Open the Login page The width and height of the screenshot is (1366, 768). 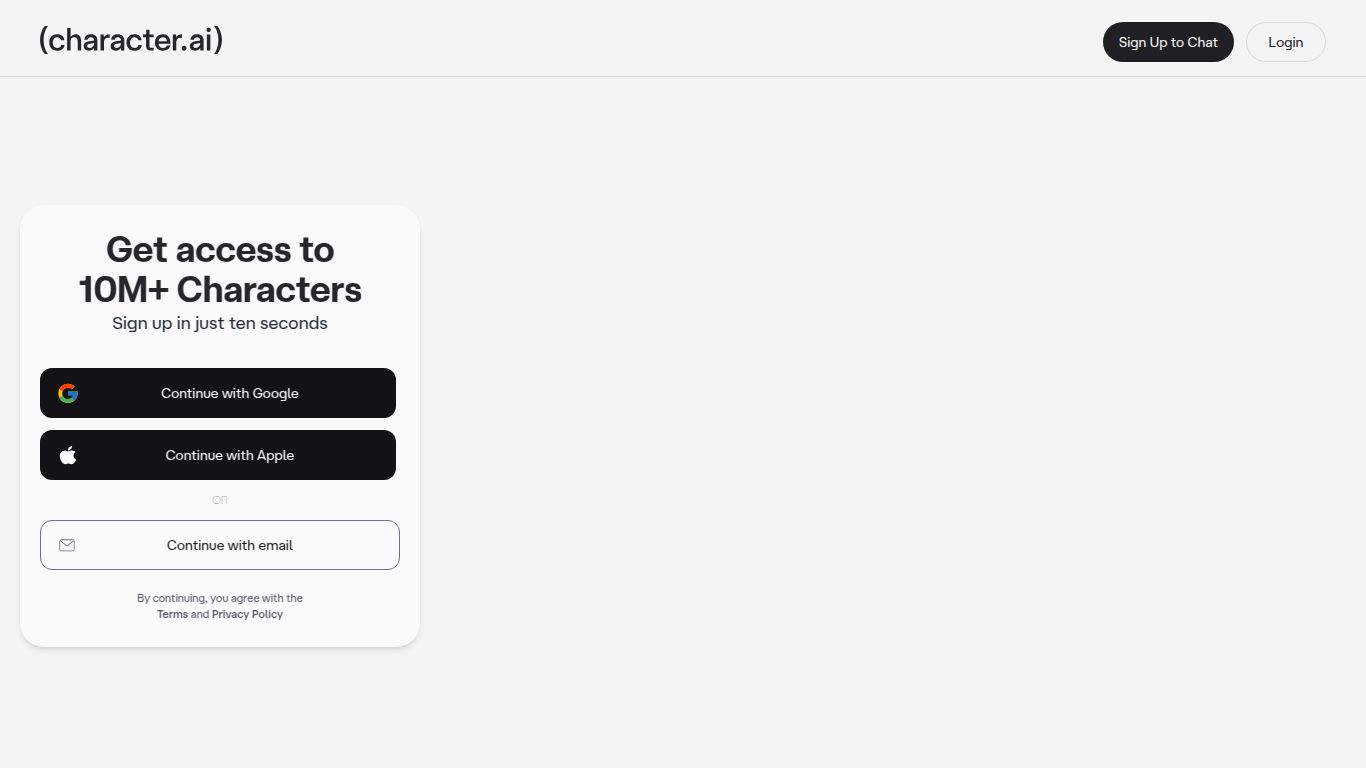point(1285,42)
